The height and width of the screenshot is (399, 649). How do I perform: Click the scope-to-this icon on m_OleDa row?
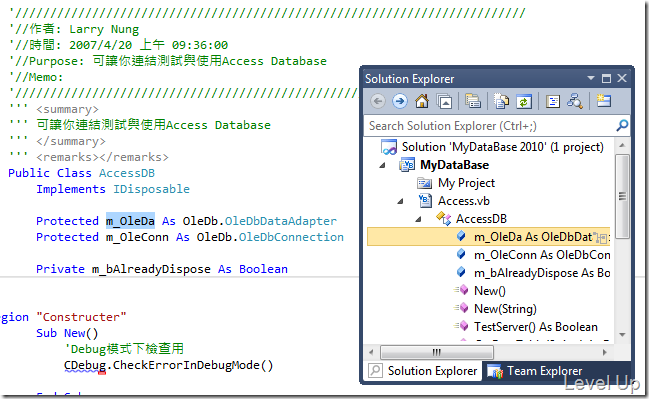point(601,238)
